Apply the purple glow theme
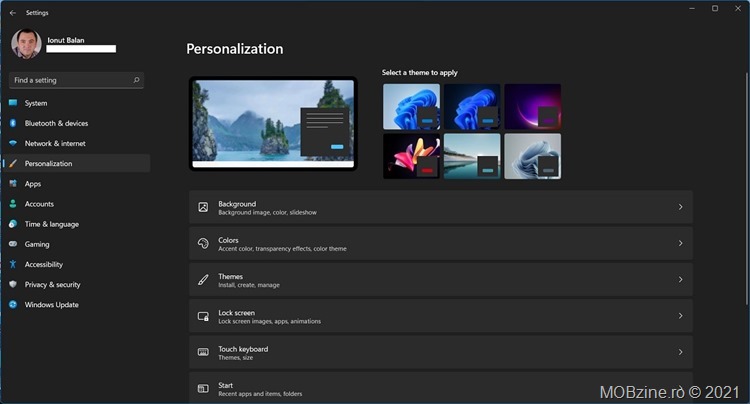The image size is (750, 404). click(532, 107)
